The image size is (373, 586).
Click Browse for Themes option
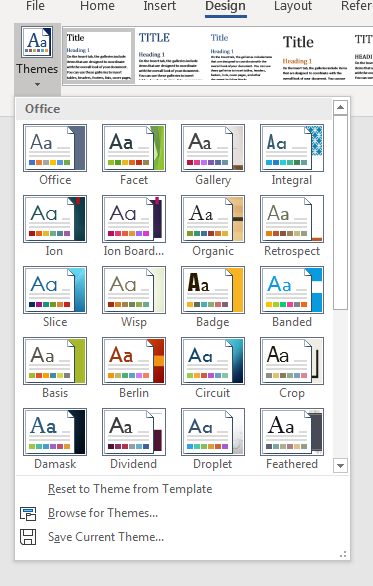tap(103, 513)
